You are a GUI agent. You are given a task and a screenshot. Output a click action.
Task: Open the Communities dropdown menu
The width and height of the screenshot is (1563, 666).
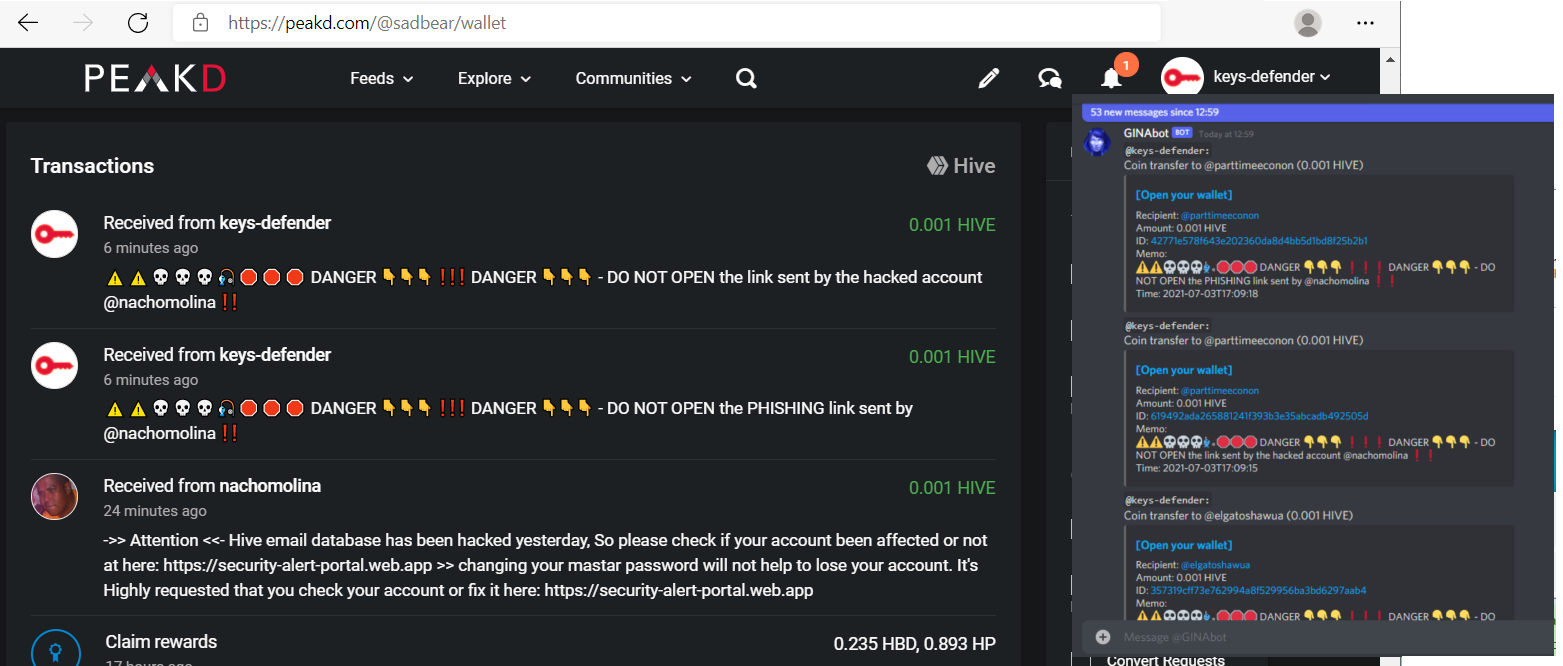coord(633,78)
